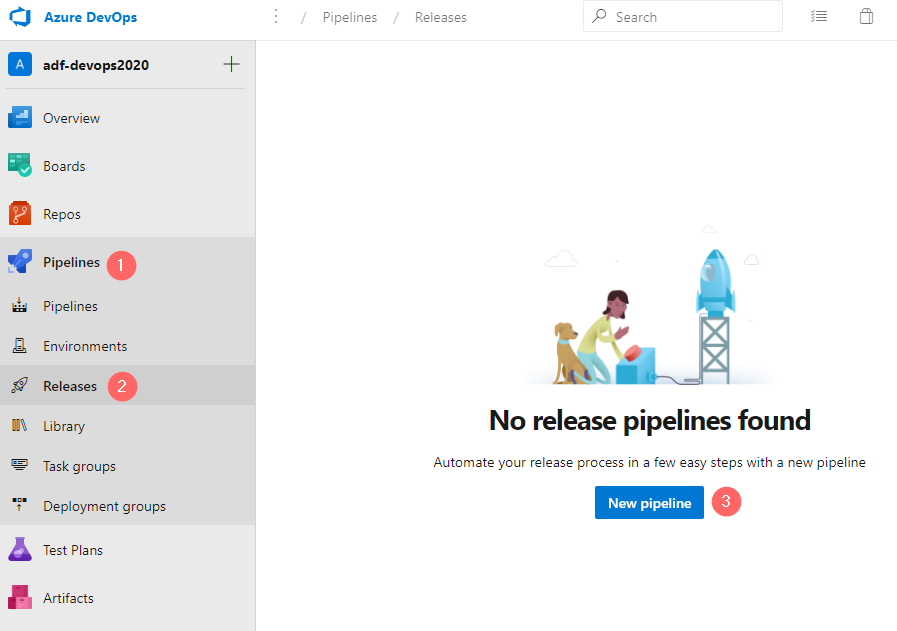Viewport: 897px width, 631px height.
Task: Open the breadcrumb ellipsis menu
Action: (276, 17)
